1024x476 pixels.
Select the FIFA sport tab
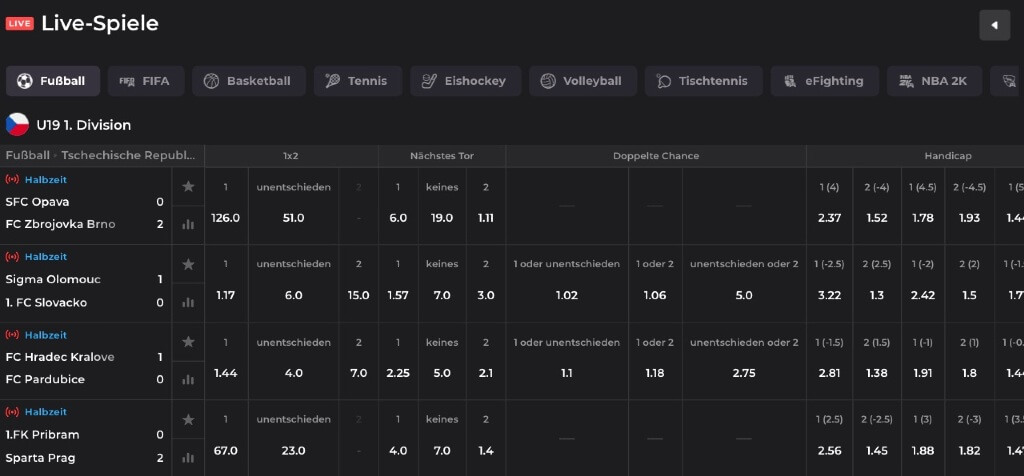point(146,81)
